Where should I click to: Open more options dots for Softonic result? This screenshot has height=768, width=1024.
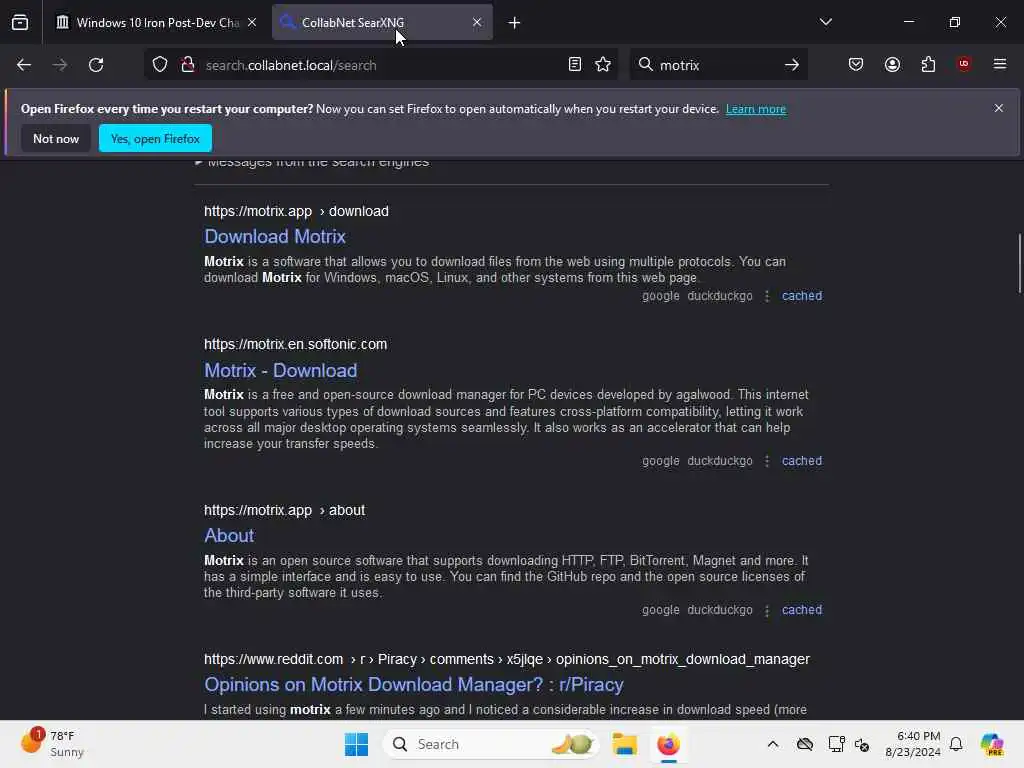coord(767,461)
